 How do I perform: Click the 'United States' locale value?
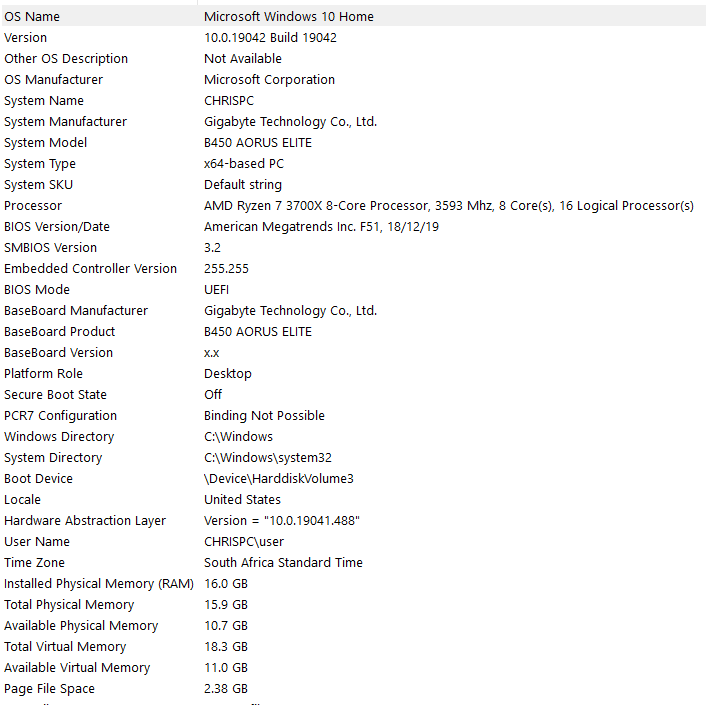pyautogui.click(x=242, y=500)
